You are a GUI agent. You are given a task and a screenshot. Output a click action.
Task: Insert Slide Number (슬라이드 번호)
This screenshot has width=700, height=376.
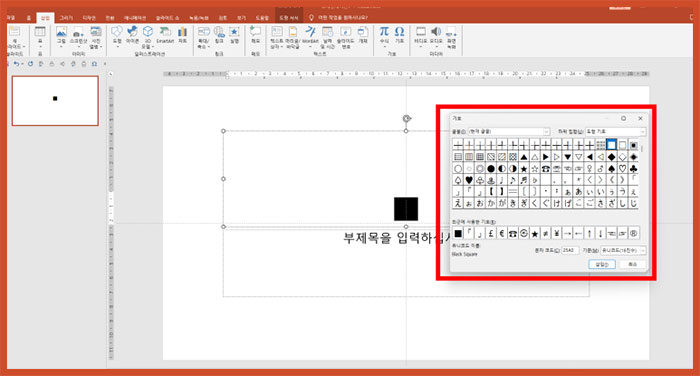[345, 37]
